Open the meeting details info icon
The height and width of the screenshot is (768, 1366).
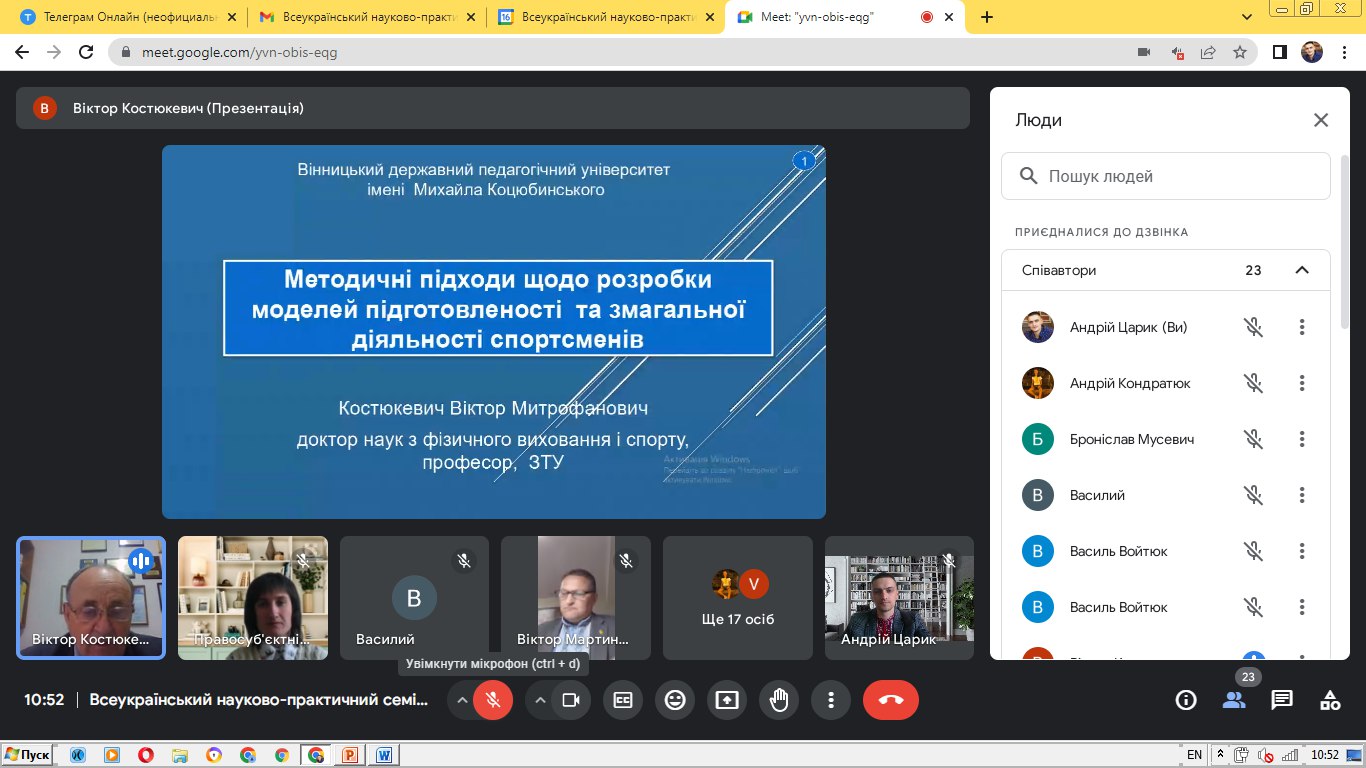pos(1186,700)
